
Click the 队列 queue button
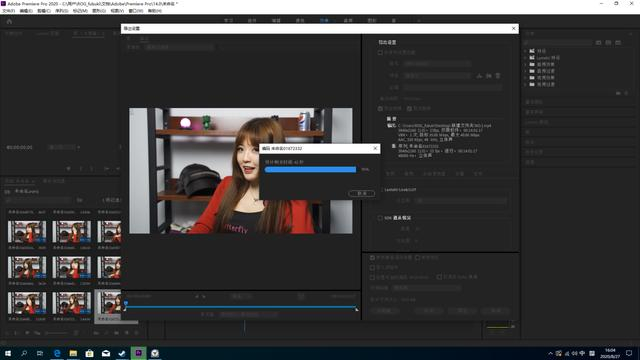coord(429,311)
